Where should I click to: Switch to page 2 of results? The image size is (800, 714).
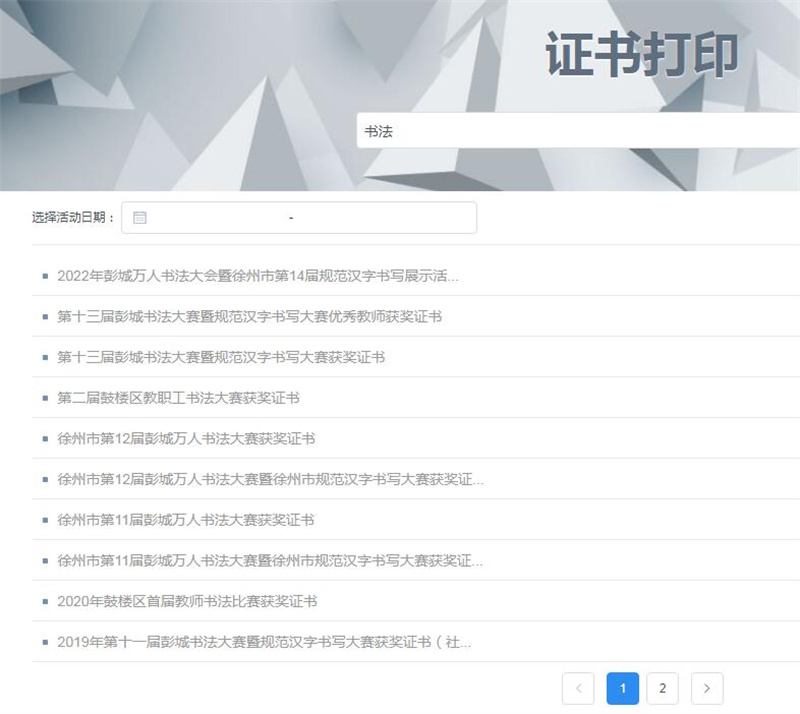(x=662, y=688)
